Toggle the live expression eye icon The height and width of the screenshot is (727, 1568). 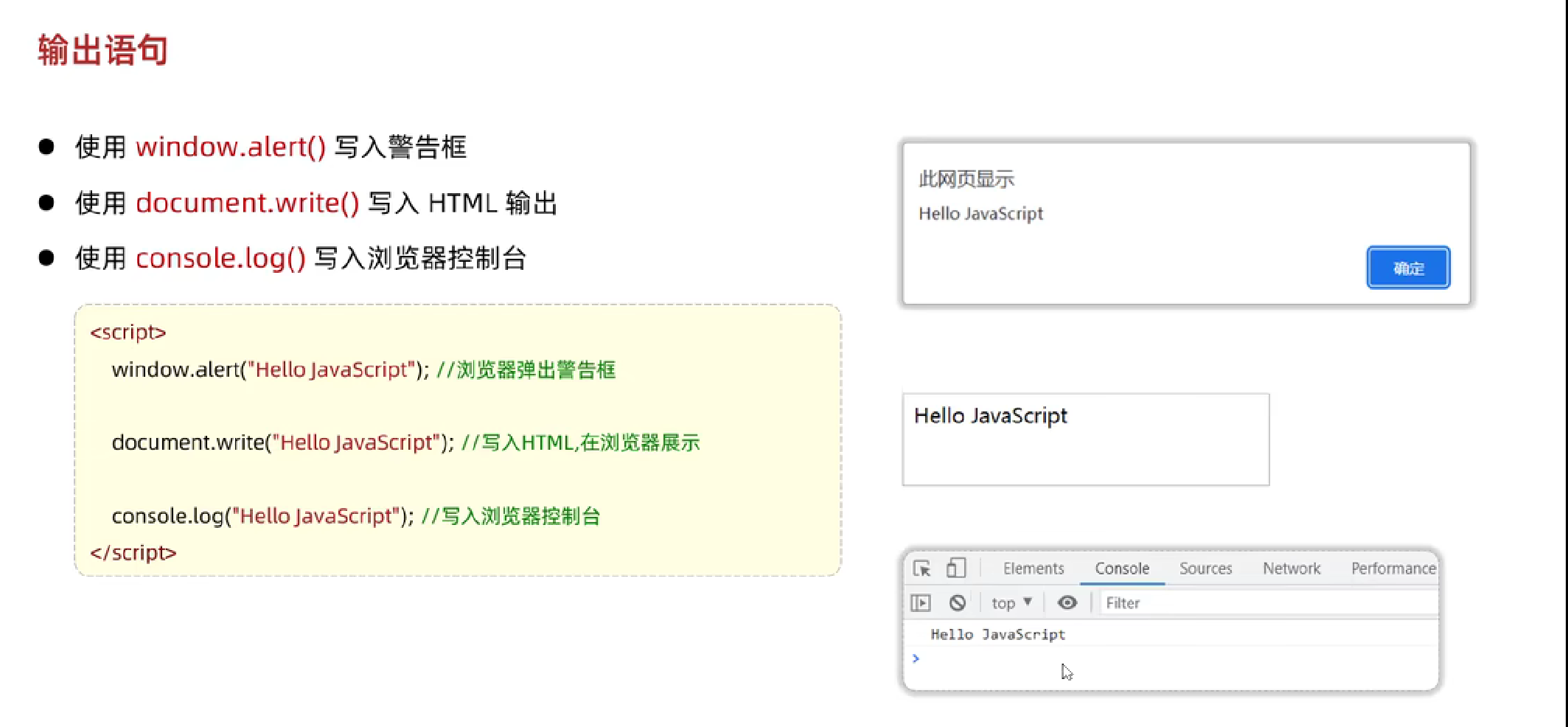pyautogui.click(x=1067, y=603)
